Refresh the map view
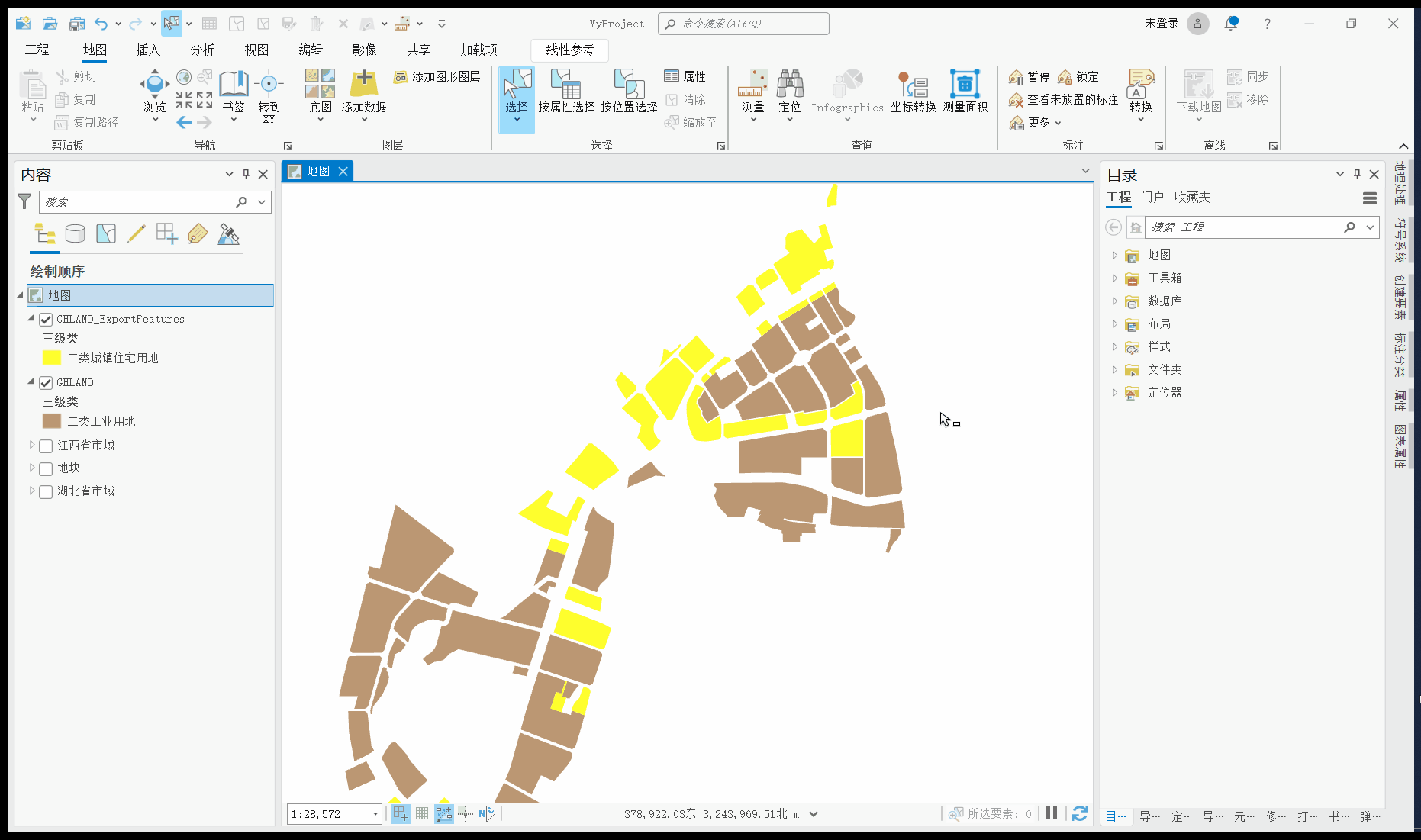 (1079, 813)
